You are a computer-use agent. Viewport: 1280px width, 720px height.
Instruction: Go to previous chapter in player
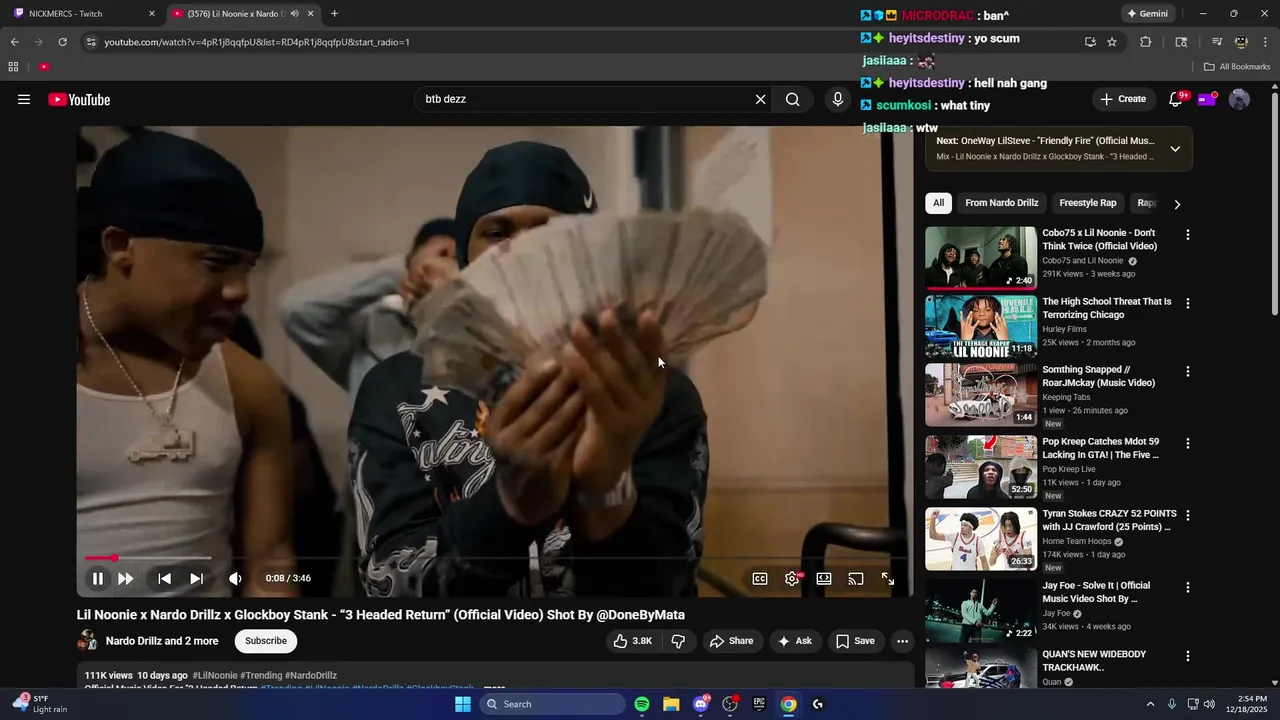(x=164, y=578)
